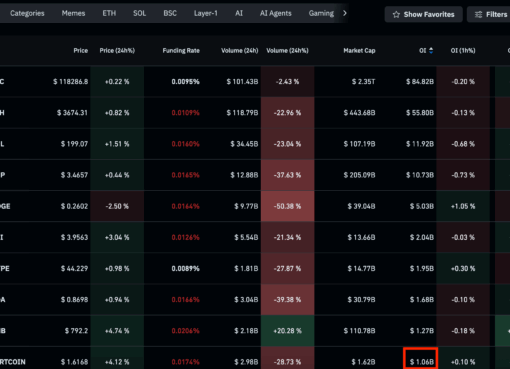Click the right chevron for more categories
The height and width of the screenshot is (369, 510).
pos(345,13)
